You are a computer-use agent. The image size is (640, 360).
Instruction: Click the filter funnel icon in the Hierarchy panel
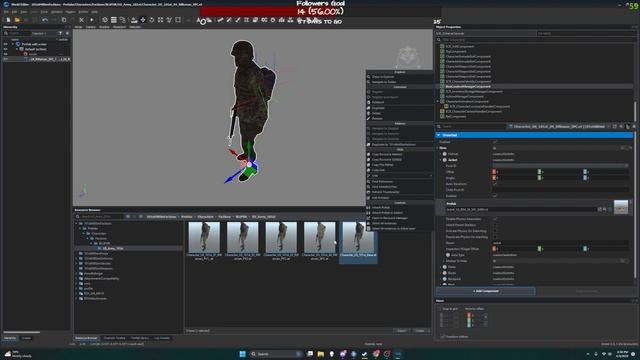point(60,33)
